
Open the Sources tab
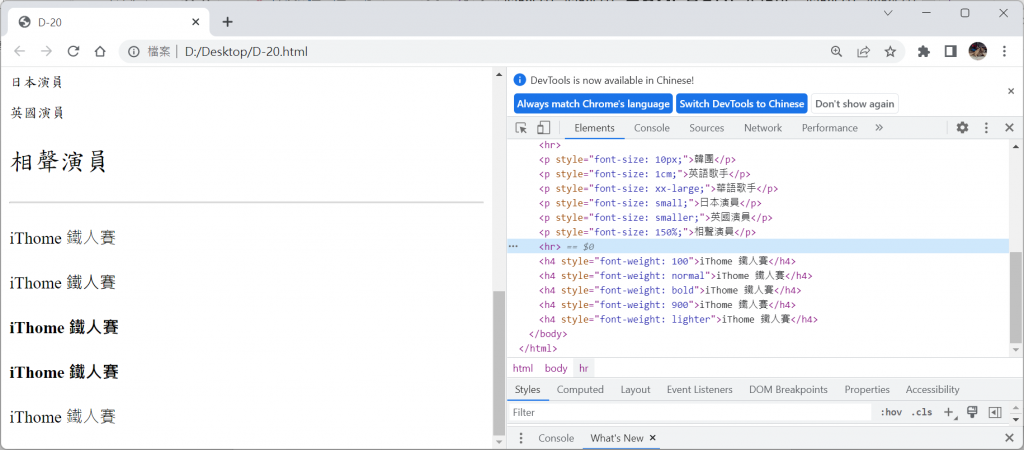707,128
